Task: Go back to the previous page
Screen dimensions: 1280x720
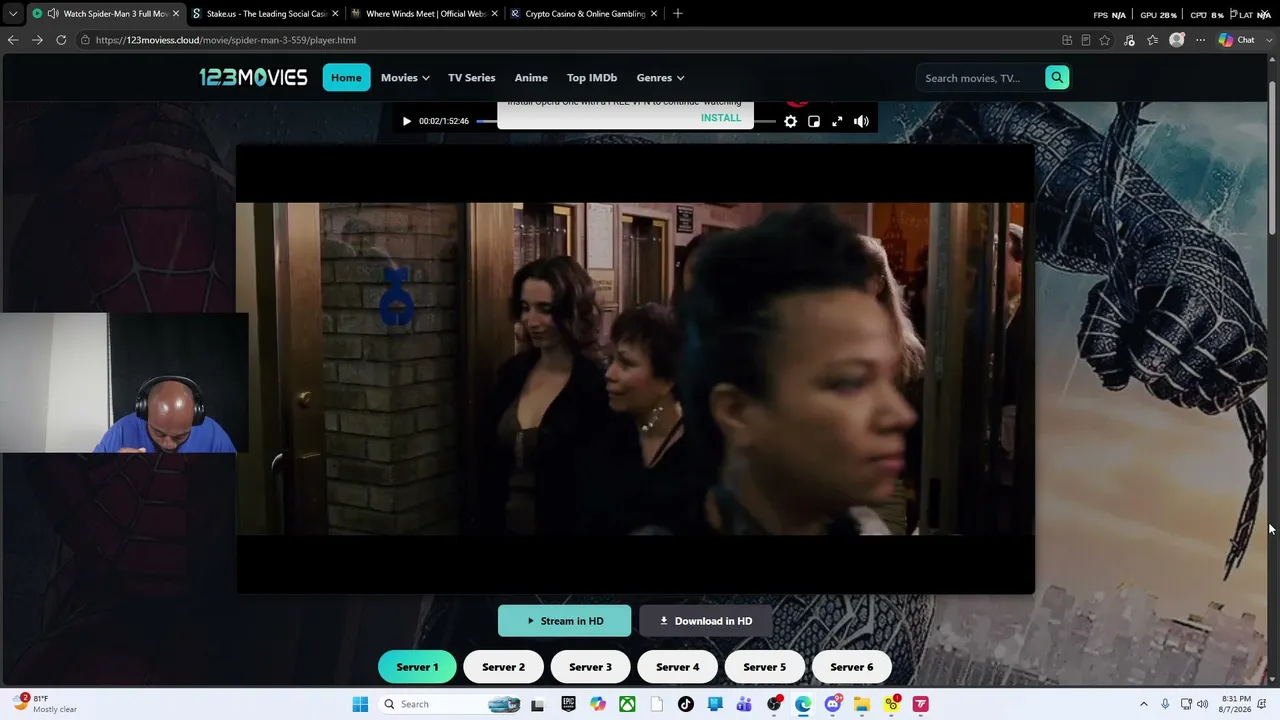Action: 13,40
